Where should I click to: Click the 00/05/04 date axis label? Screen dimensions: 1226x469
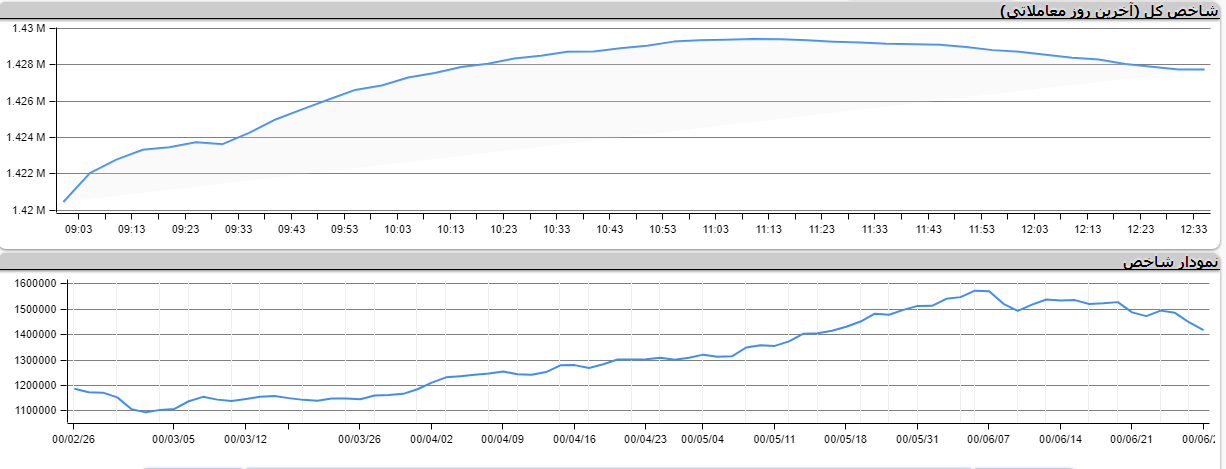pyautogui.click(x=703, y=438)
